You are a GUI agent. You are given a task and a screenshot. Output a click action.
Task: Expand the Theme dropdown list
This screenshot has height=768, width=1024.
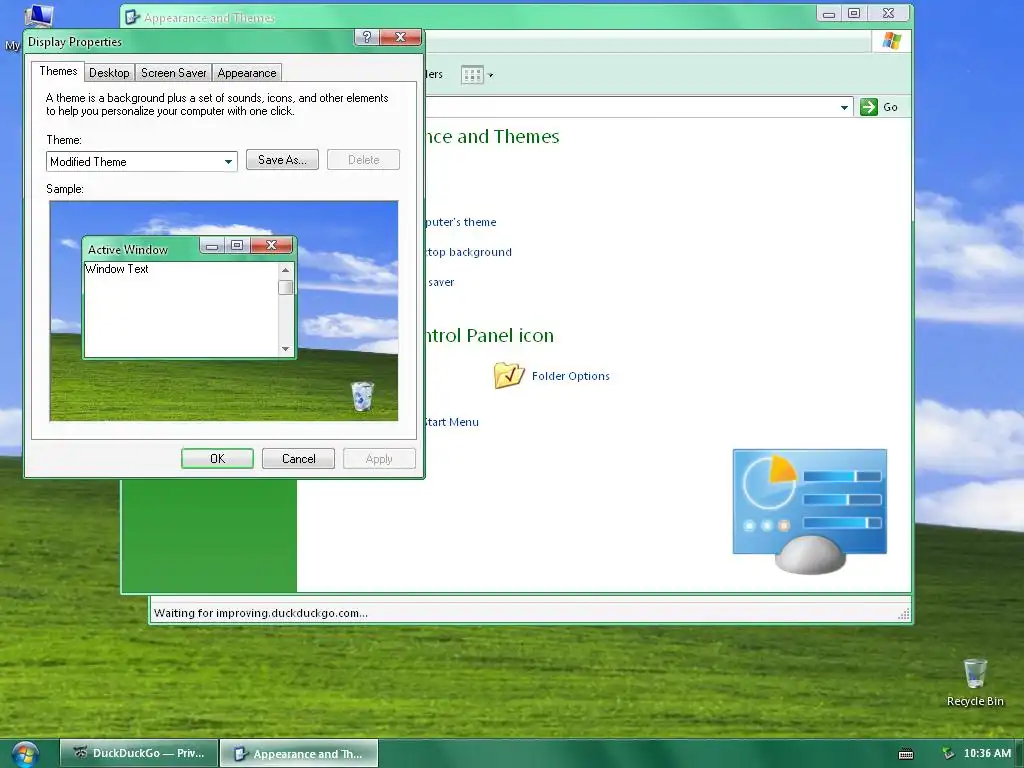coord(228,161)
